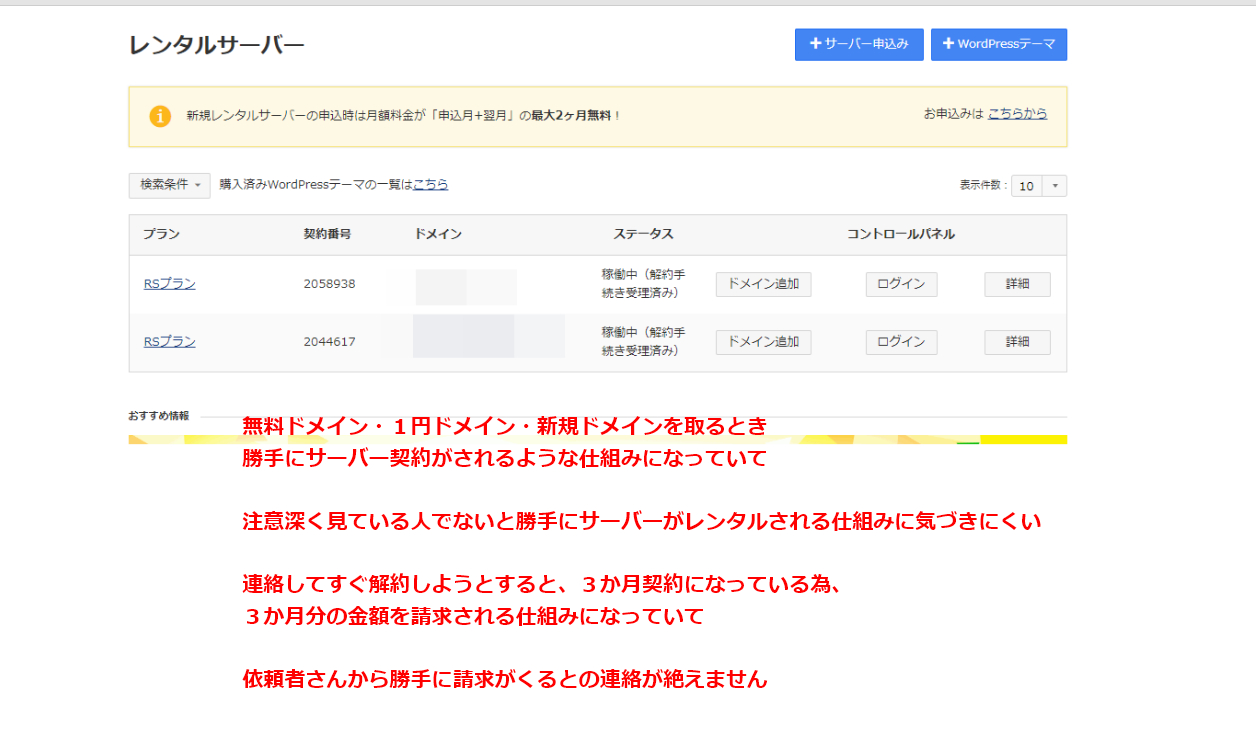The height and width of the screenshot is (741, 1256).
Task: View 詳細 for contract 2044617
Action: click(x=1017, y=342)
